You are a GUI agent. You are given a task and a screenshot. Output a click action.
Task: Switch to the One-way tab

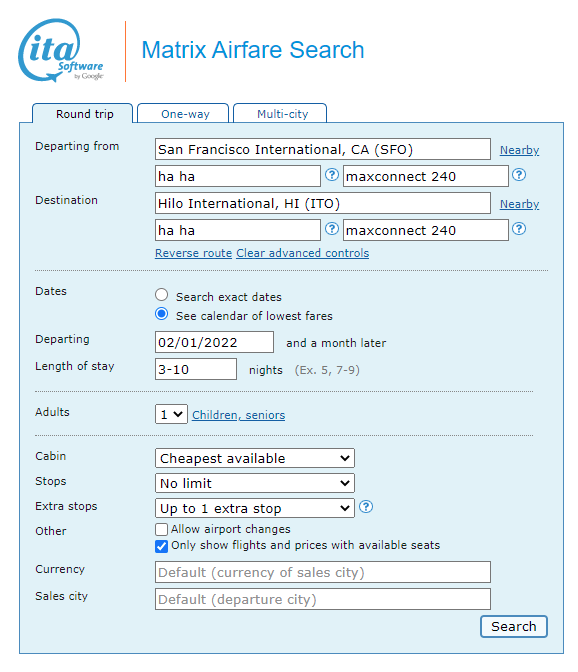183,114
